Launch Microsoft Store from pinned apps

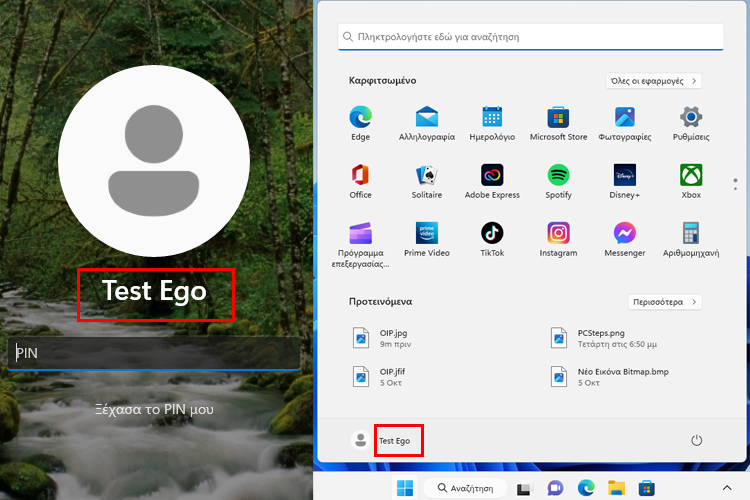coord(558,123)
